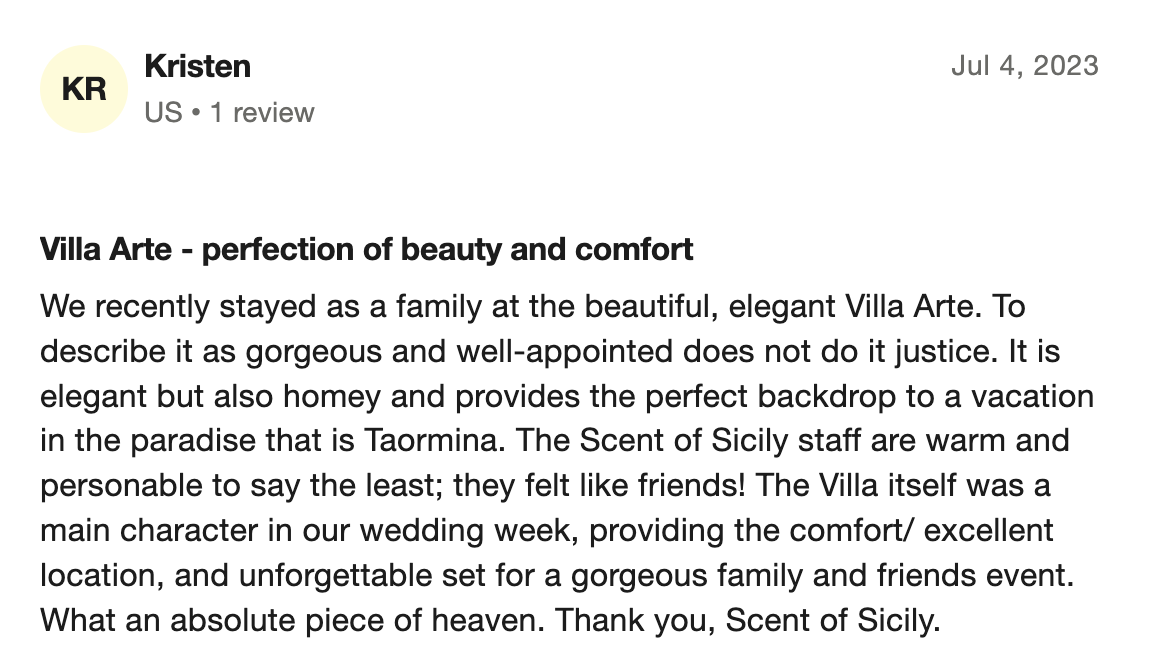Select the "1 review" count text
Screen dimensions: 1170x672
(262, 112)
